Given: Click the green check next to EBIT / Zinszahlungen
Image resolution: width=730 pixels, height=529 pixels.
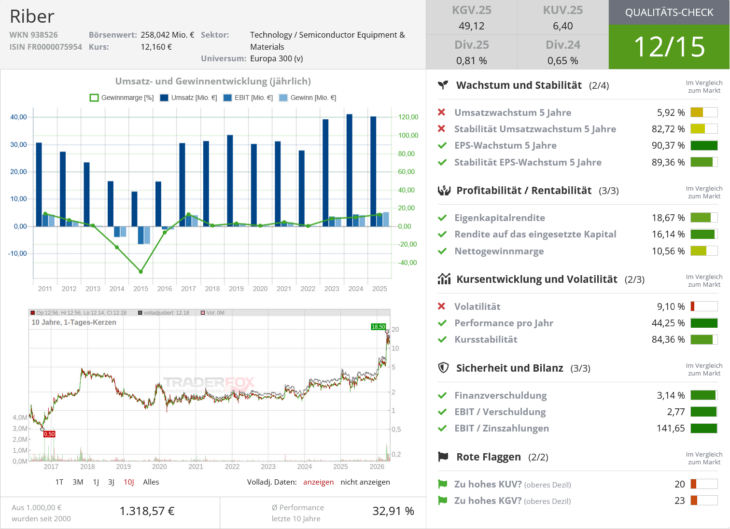Looking at the screenshot, I should [x=442, y=428].
